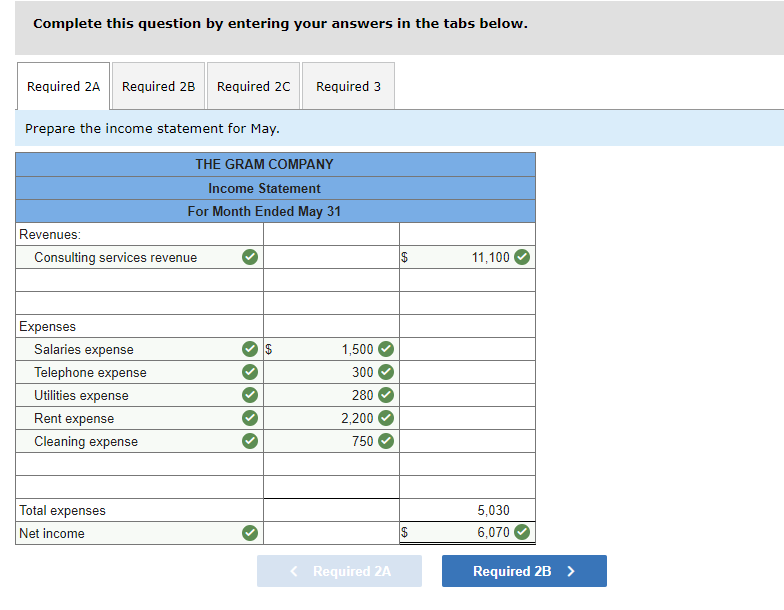Click the disabled Required 2A back button

click(340, 571)
